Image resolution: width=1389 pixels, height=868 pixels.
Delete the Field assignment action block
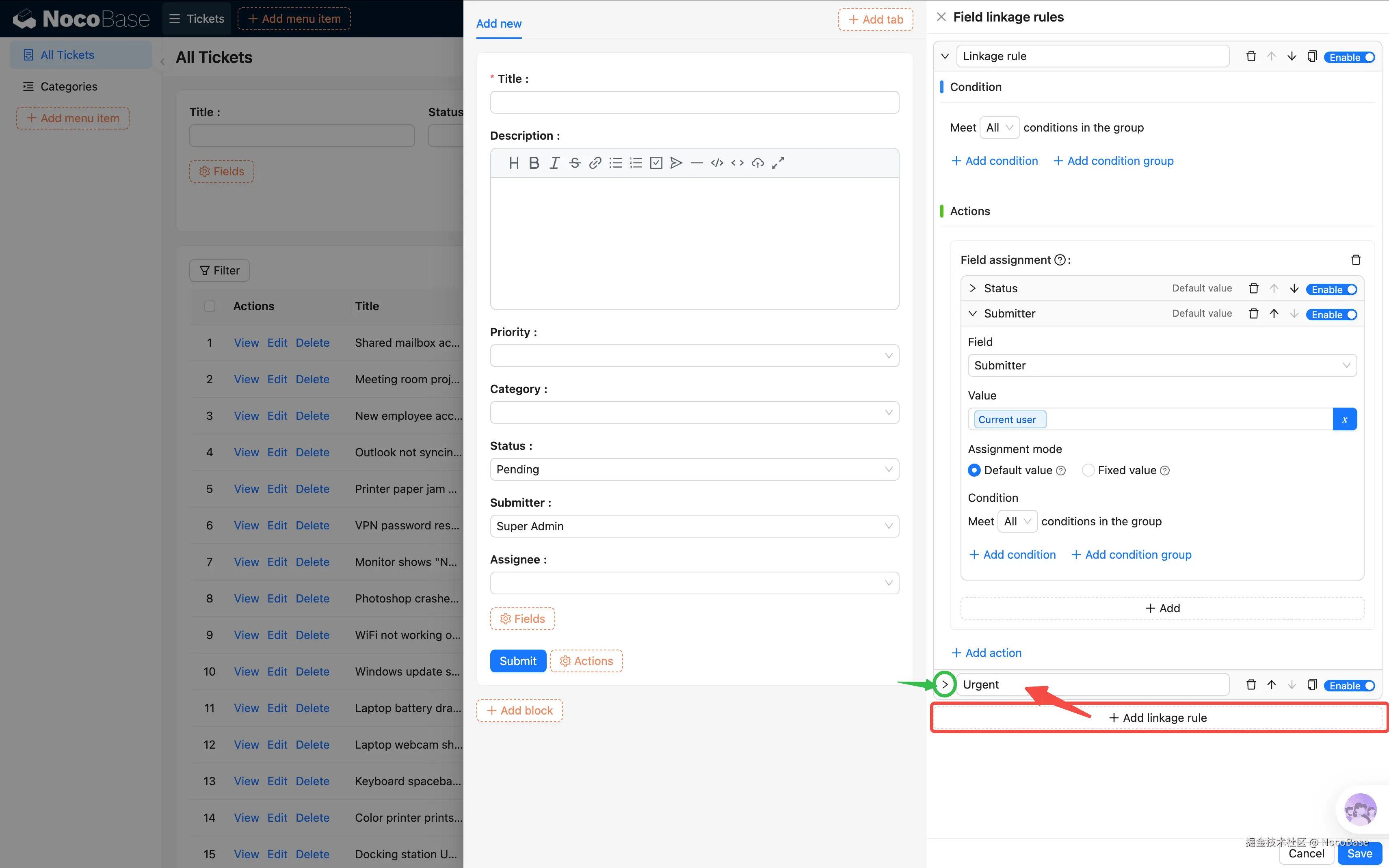pos(1356,260)
